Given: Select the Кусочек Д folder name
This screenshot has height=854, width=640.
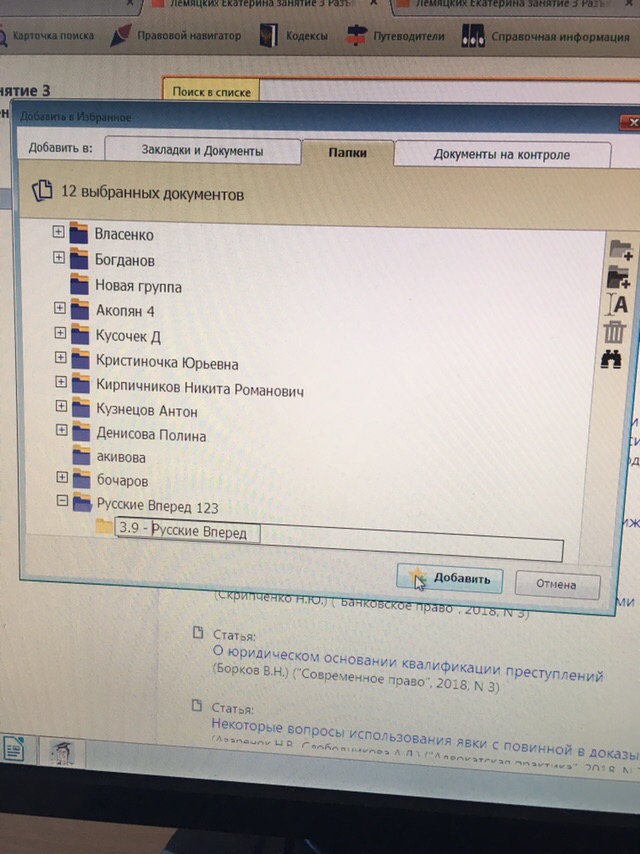Looking at the screenshot, I should pos(129,336).
